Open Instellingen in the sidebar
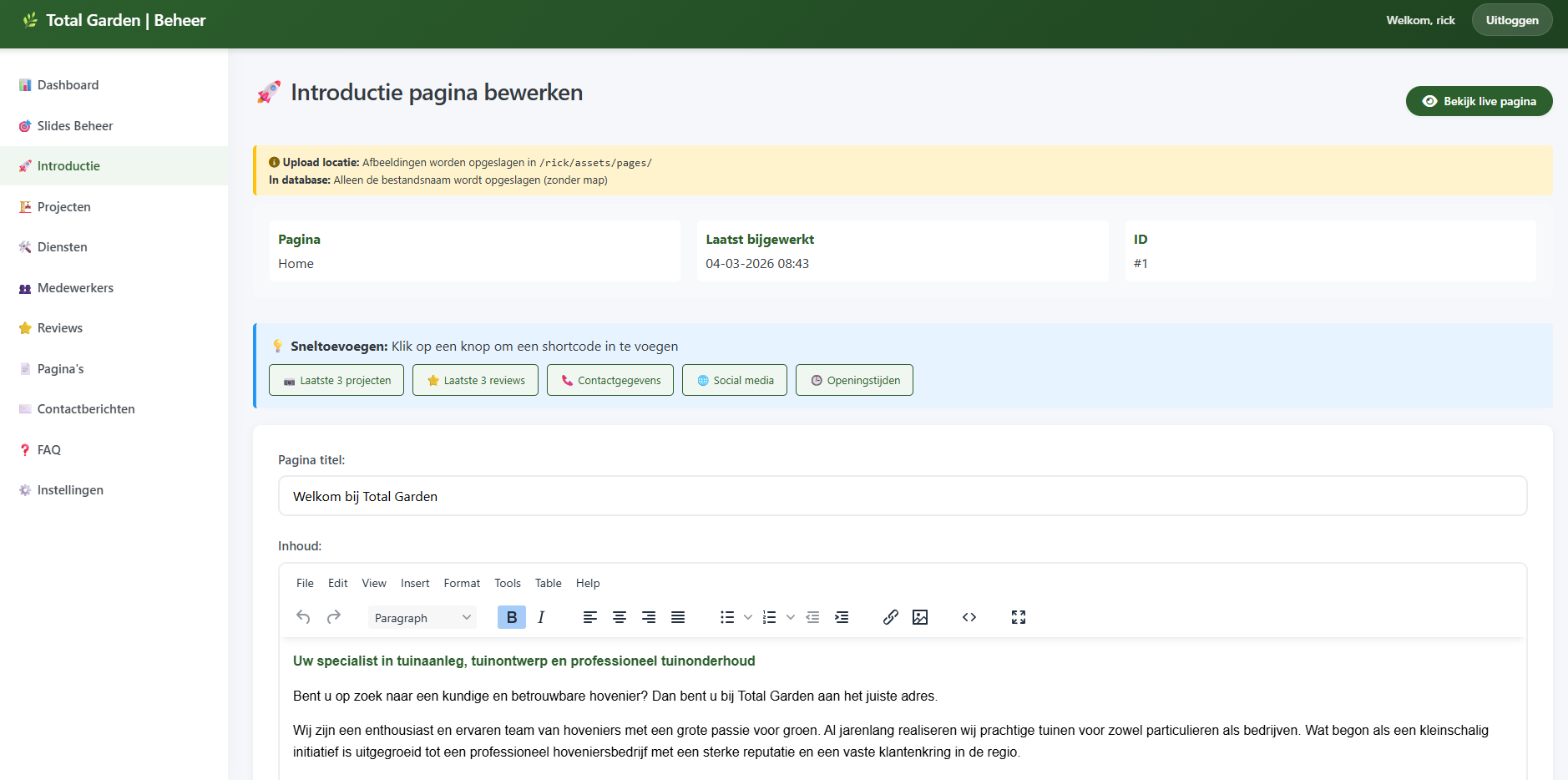 tap(114, 490)
